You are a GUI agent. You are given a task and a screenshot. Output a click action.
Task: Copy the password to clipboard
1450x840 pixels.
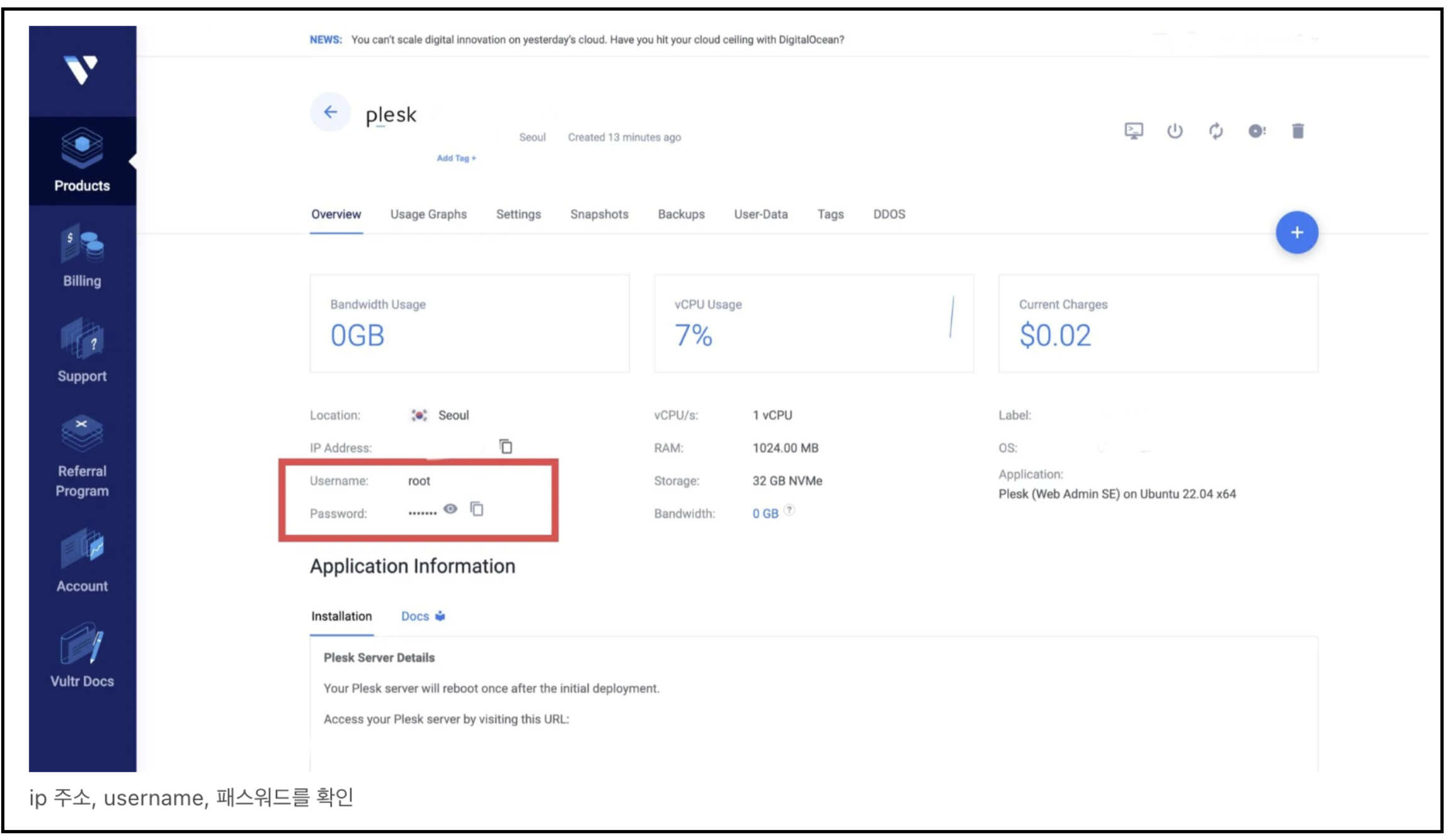coord(477,509)
